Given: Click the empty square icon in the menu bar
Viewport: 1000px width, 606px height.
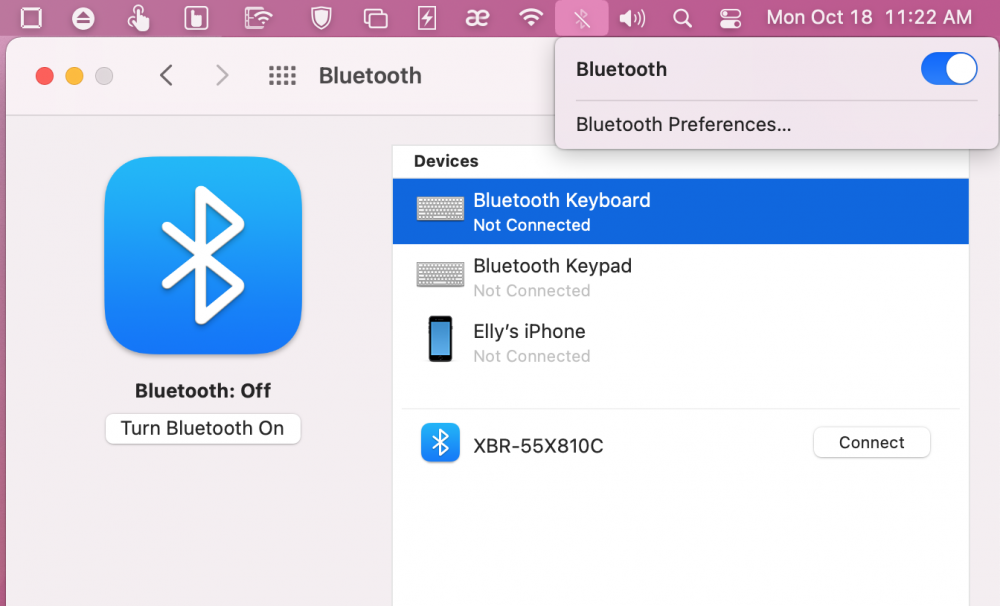Looking at the screenshot, I should (31, 18).
